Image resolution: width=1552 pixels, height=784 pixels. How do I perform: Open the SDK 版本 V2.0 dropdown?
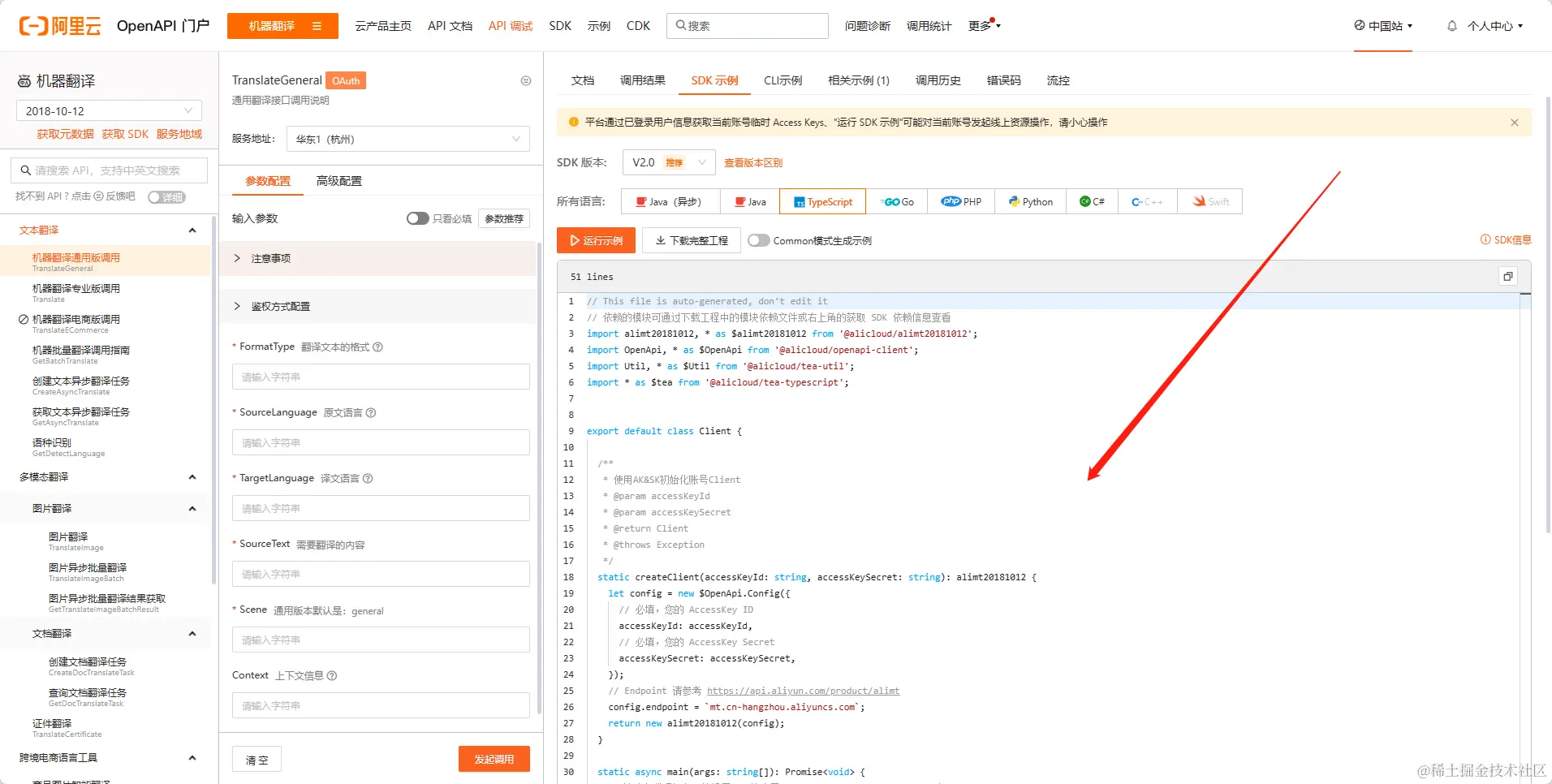[x=669, y=162]
